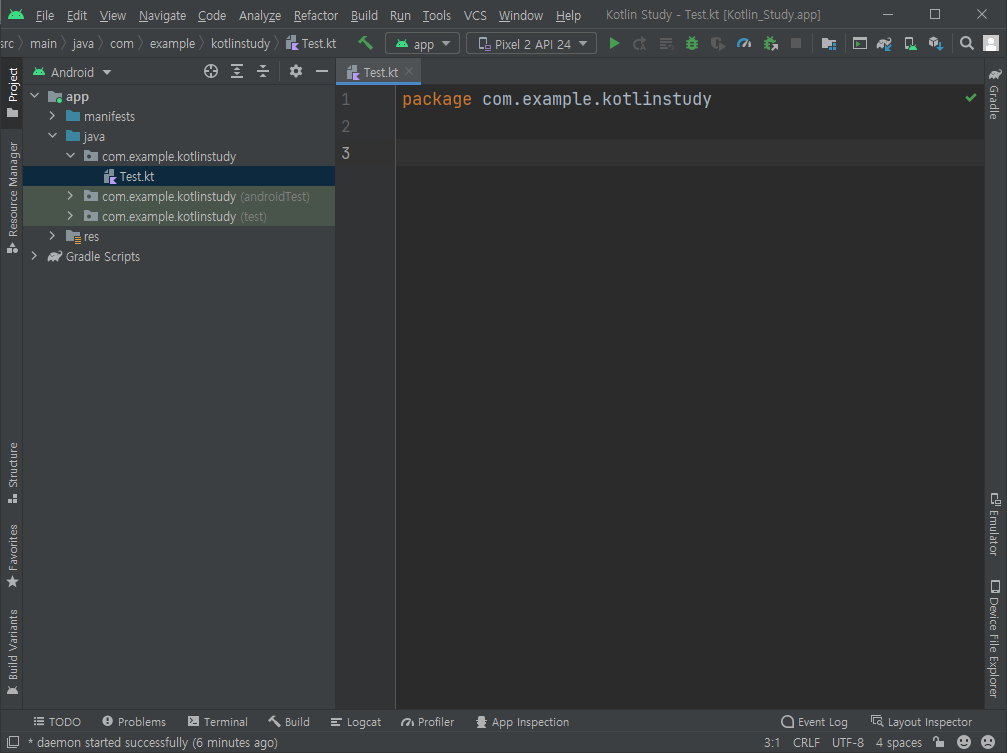Image resolution: width=1007 pixels, height=753 pixels.
Task: Click the green inspection checkmark in editor
Action: tap(970, 98)
